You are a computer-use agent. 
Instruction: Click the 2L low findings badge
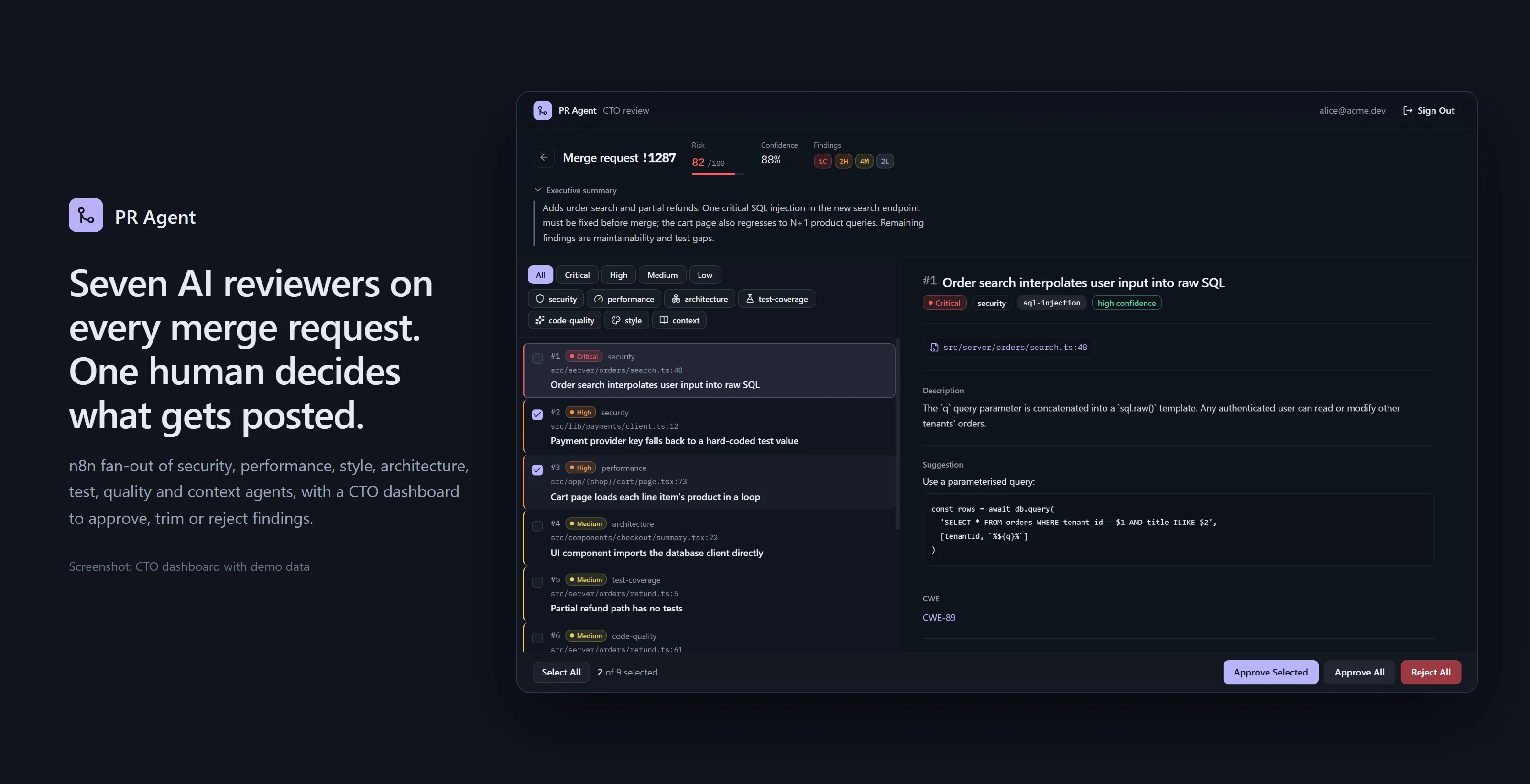[885, 161]
